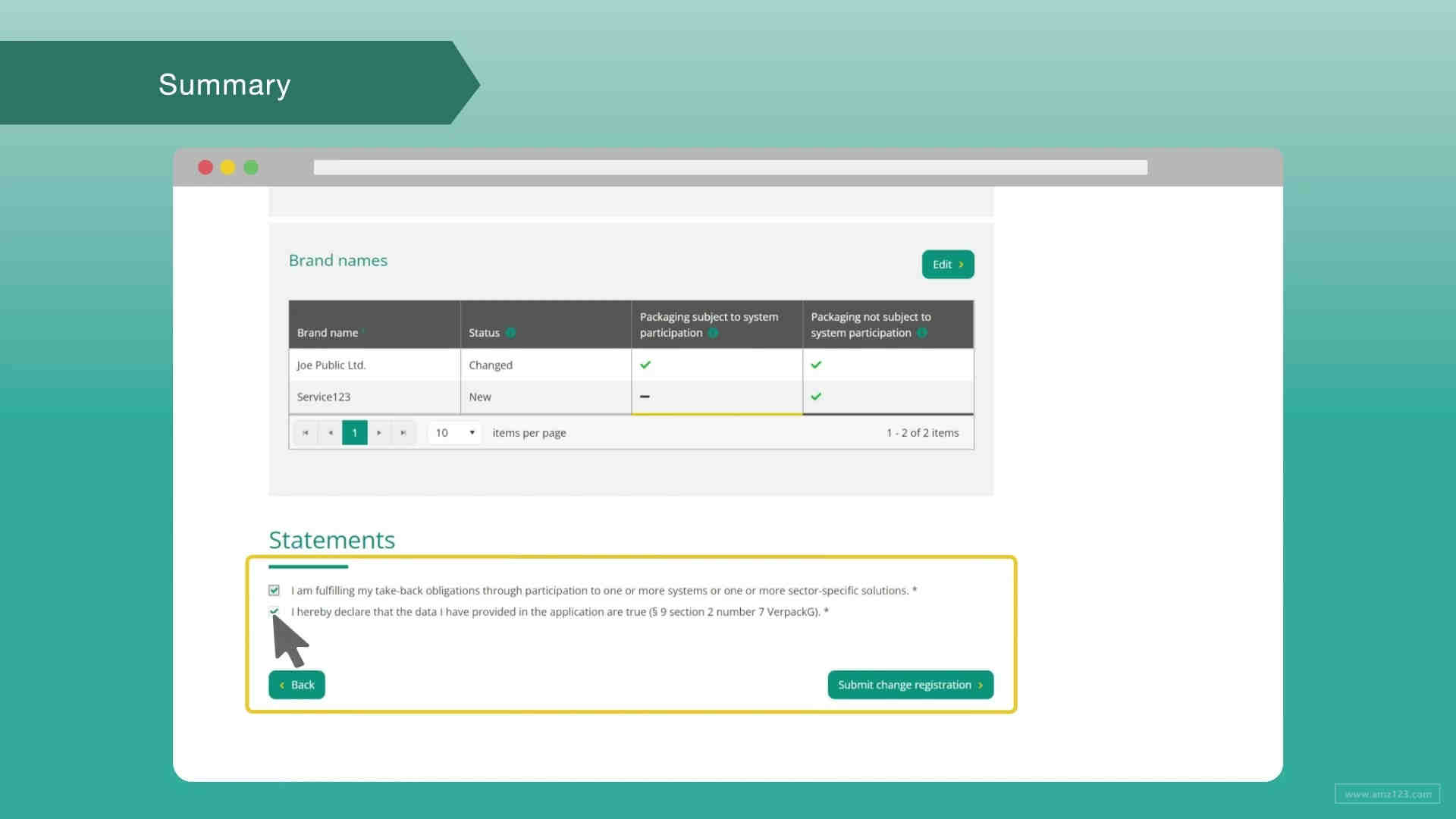Click the Joe Public Ltd. brand cell
This screenshot has width=1456, height=819.
coord(375,365)
